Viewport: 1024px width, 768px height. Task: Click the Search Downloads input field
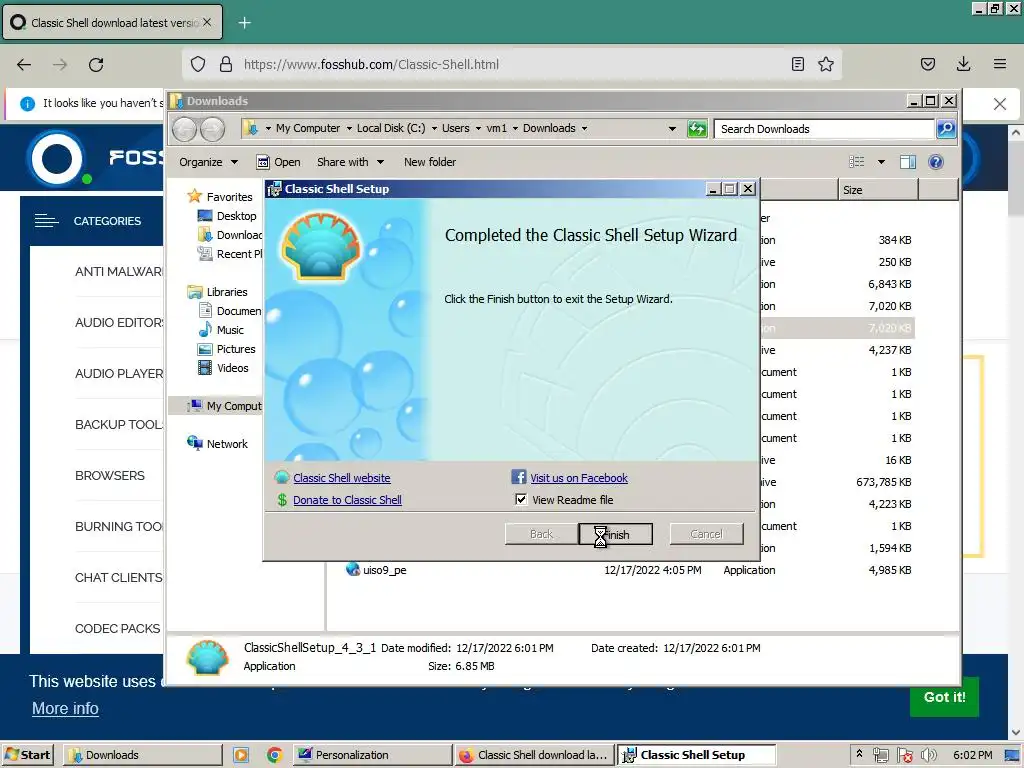click(824, 129)
